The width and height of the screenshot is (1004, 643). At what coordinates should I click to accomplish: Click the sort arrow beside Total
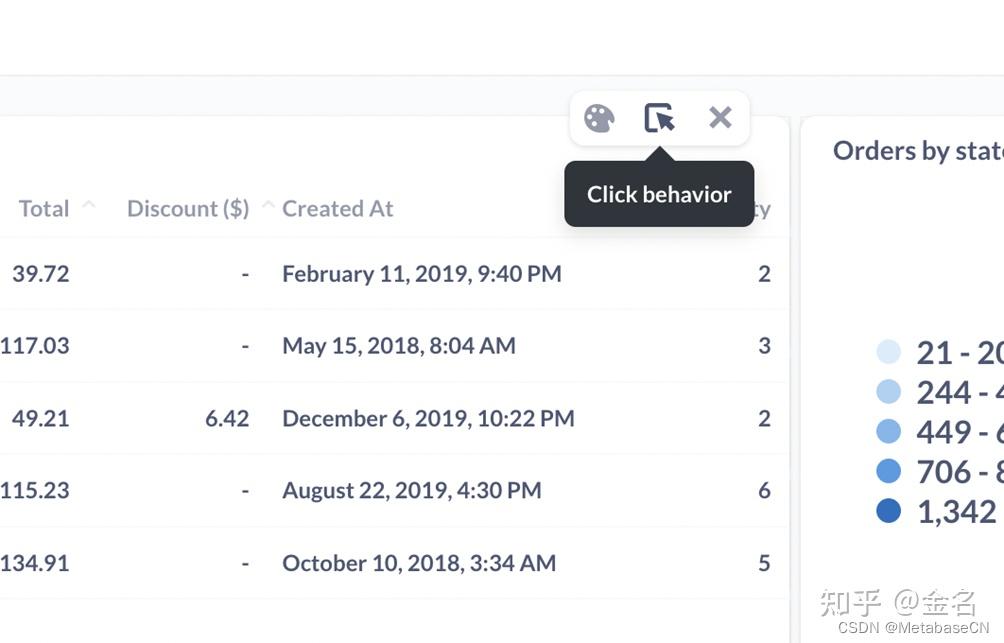pos(88,206)
